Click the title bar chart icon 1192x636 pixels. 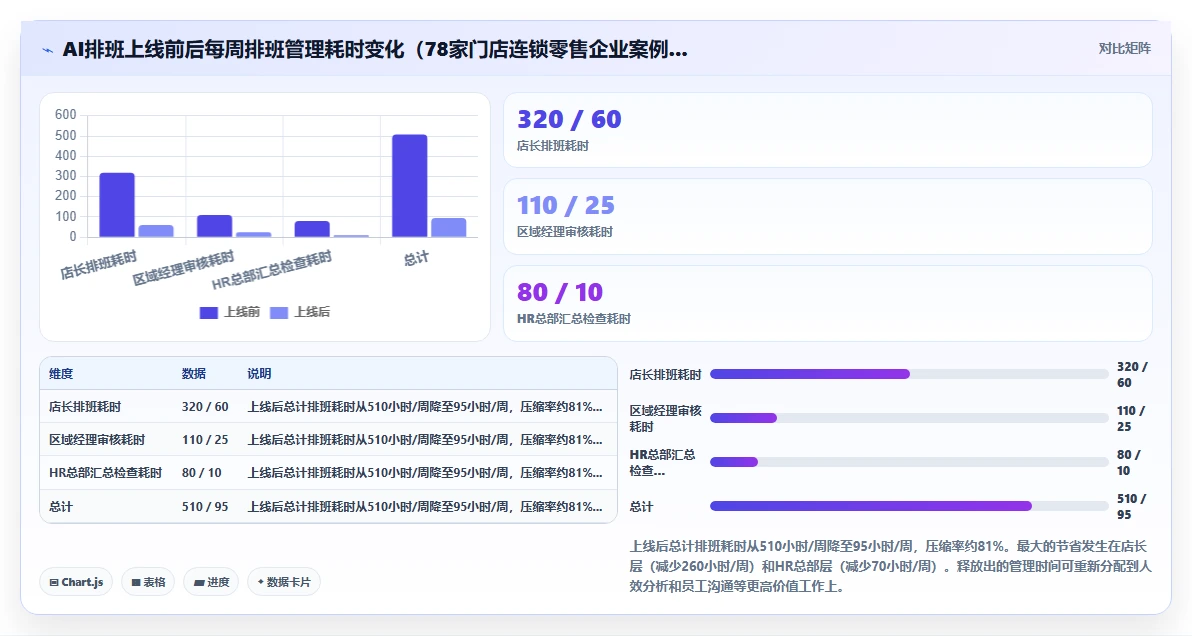coord(47,50)
